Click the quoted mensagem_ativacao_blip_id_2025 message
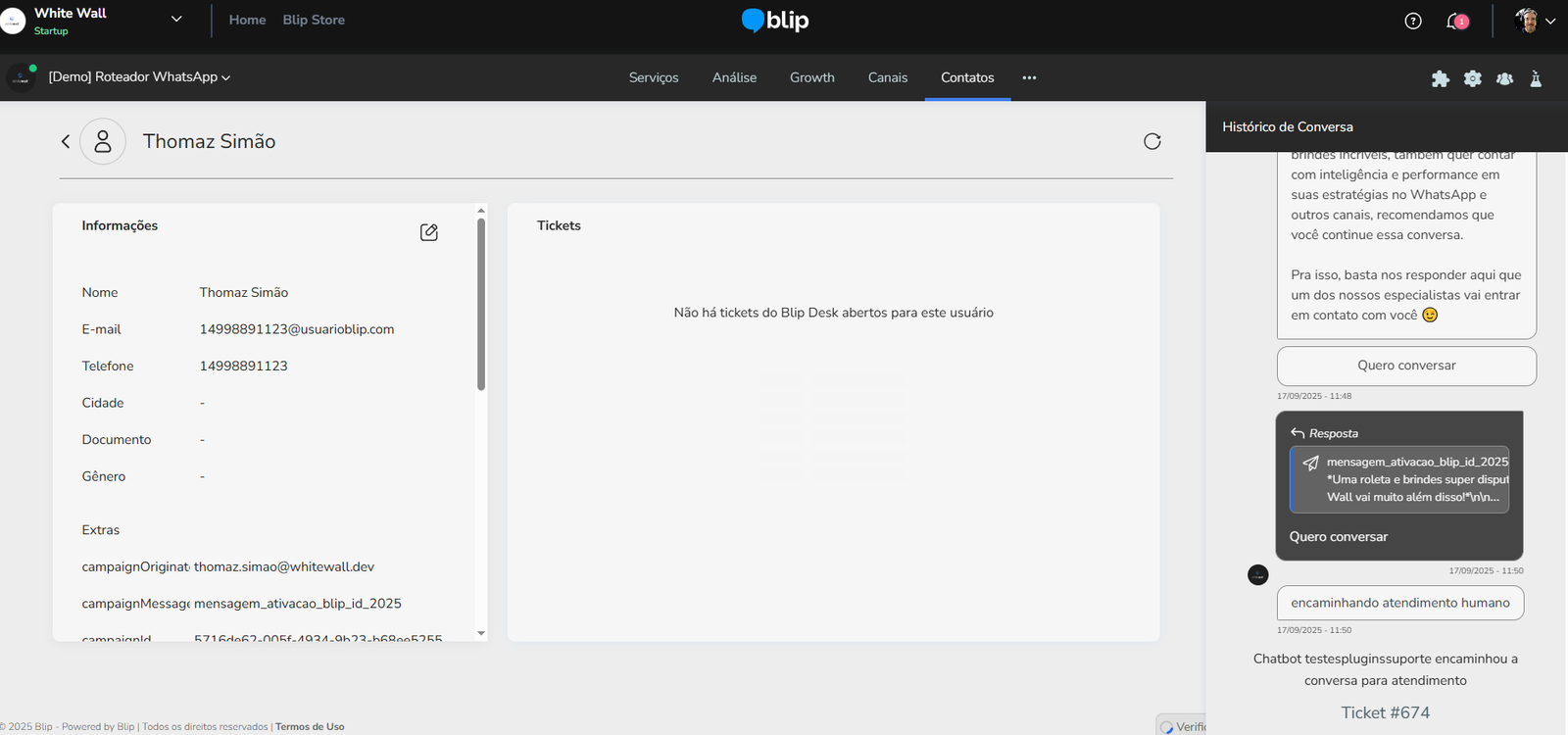 (x=1399, y=479)
